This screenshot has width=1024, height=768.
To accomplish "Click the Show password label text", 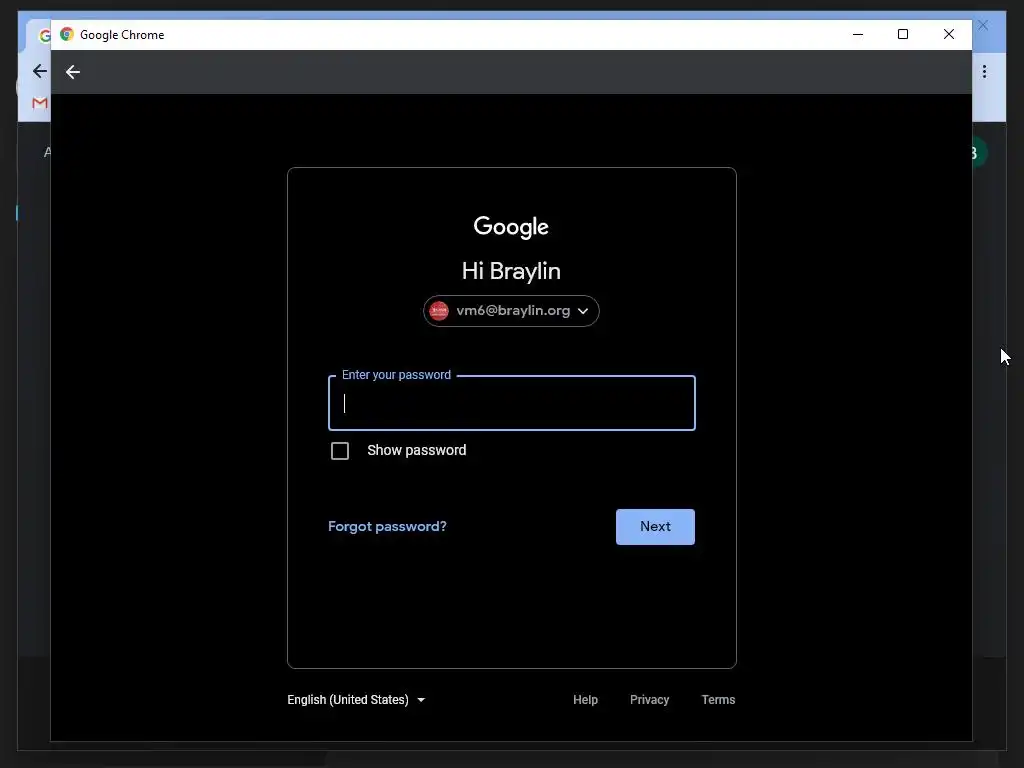I will pos(417,450).
